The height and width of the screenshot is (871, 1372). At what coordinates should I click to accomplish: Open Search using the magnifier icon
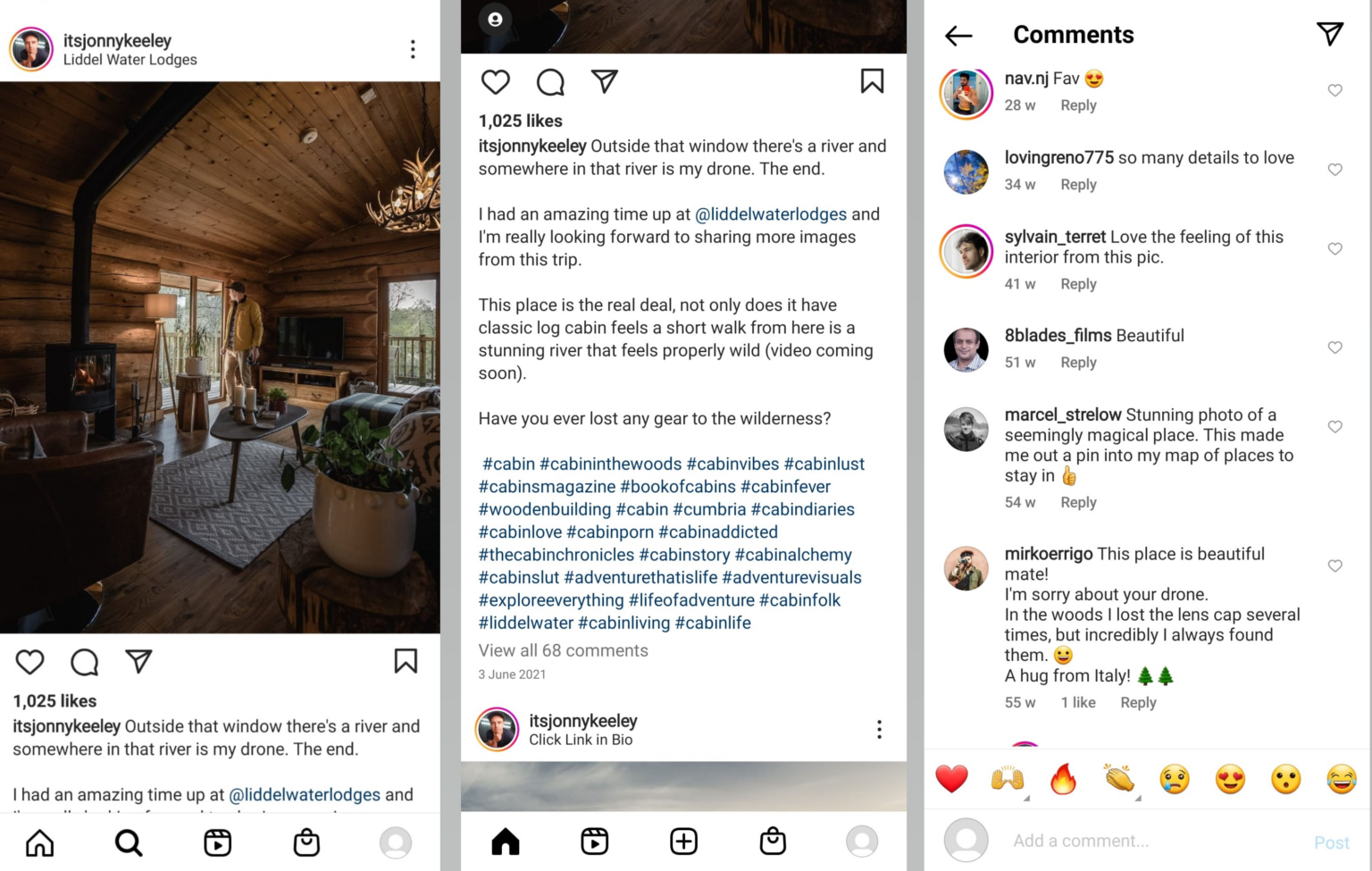[x=128, y=842]
